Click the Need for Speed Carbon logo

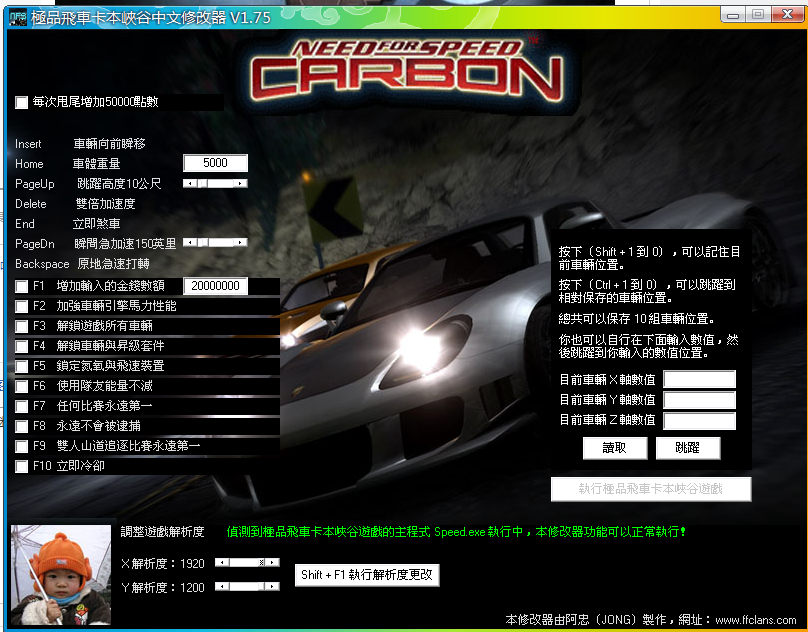click(407, 70)
